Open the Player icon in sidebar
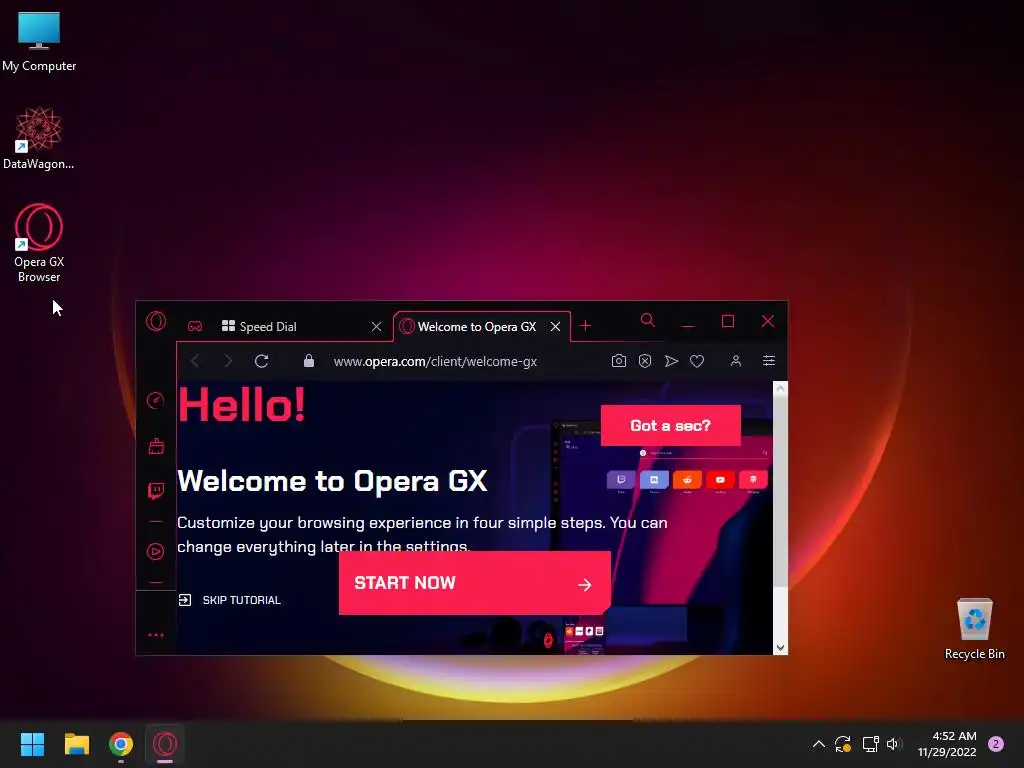 pyautogui.click(x=155, y=552)
